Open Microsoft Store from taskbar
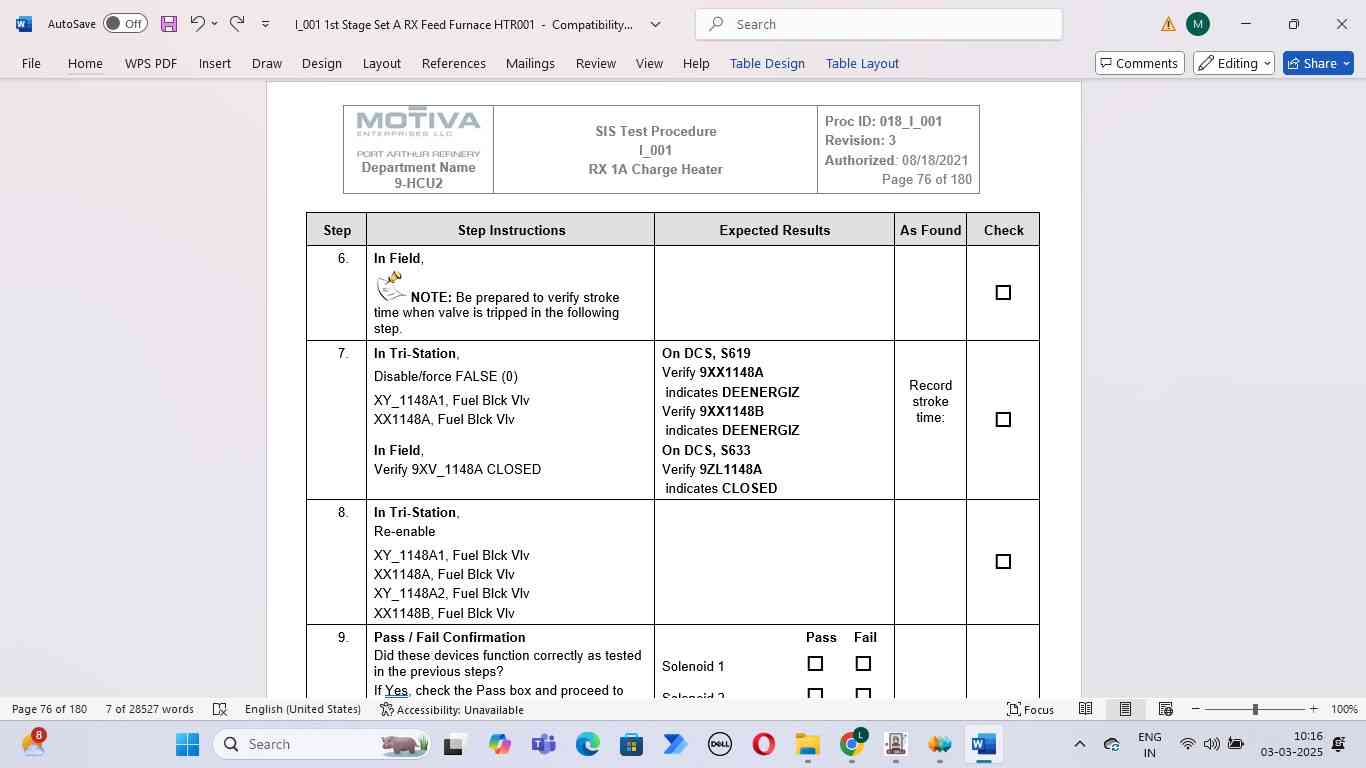The image size is (1366, 768). 631,744
